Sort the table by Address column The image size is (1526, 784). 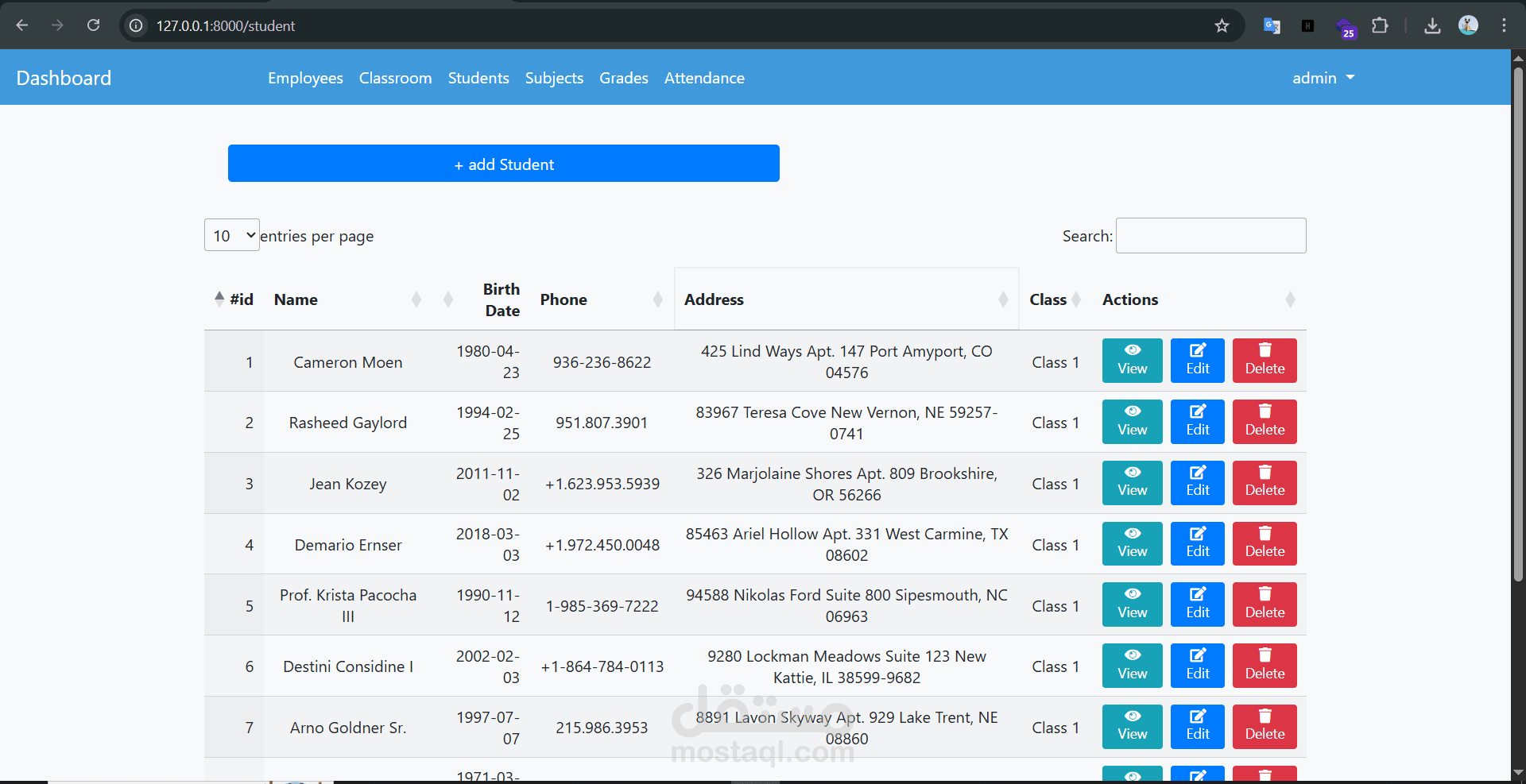click(x=846, y=299)
